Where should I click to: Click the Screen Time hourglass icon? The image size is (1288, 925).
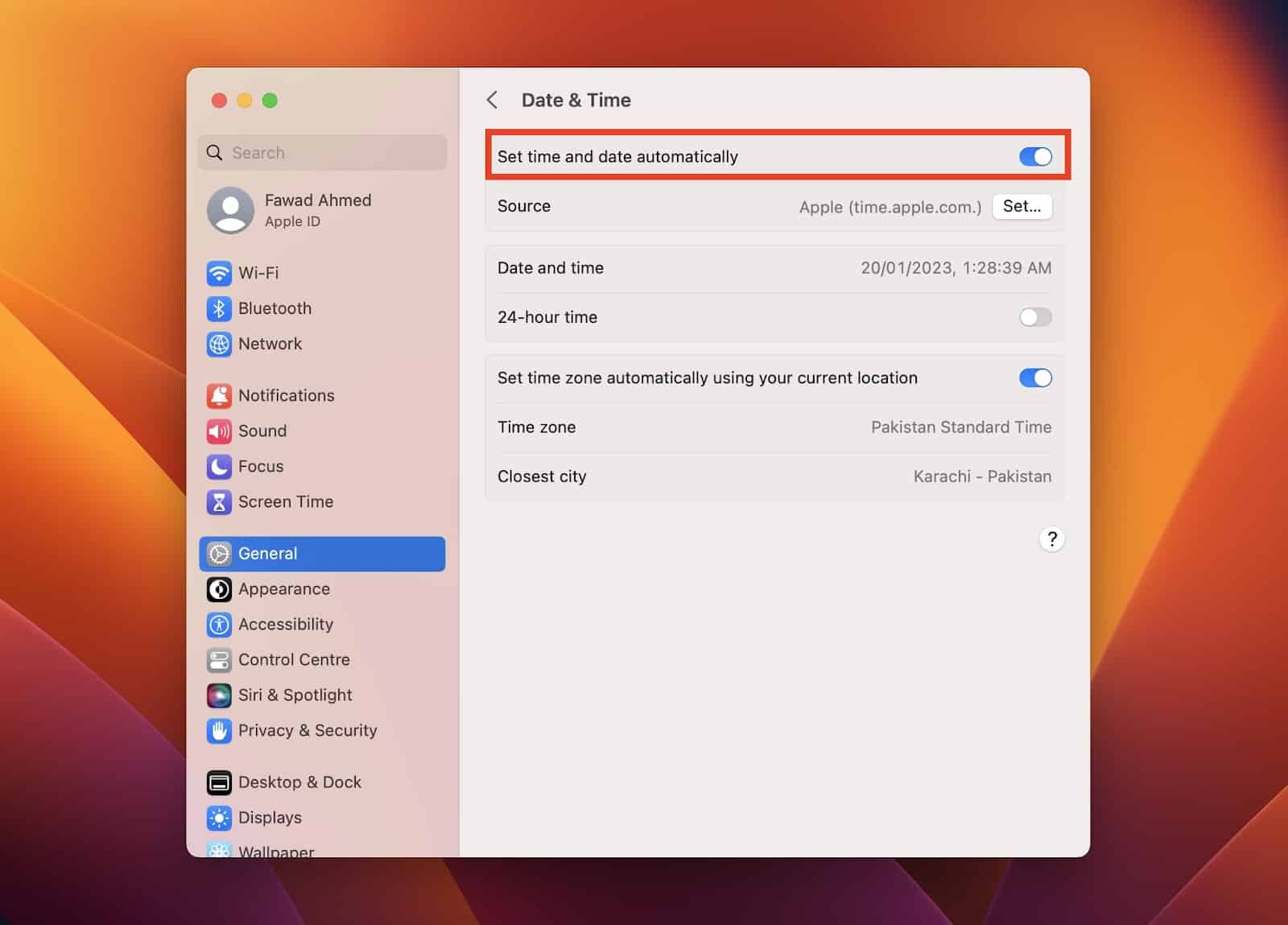pos(219,502)
